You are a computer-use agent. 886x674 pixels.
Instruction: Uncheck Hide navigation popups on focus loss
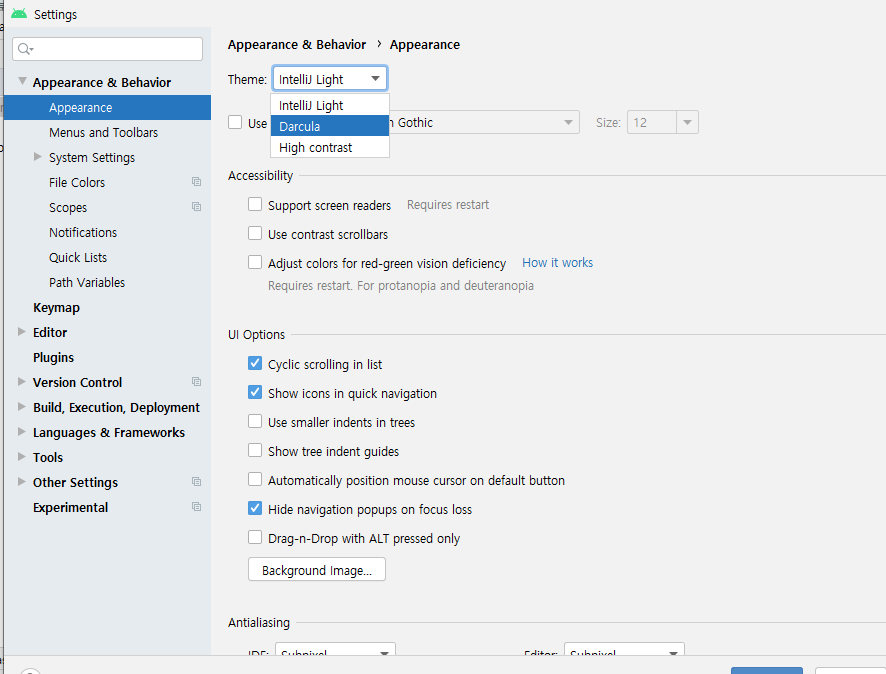pyautogui.click(x=255, y=508)
